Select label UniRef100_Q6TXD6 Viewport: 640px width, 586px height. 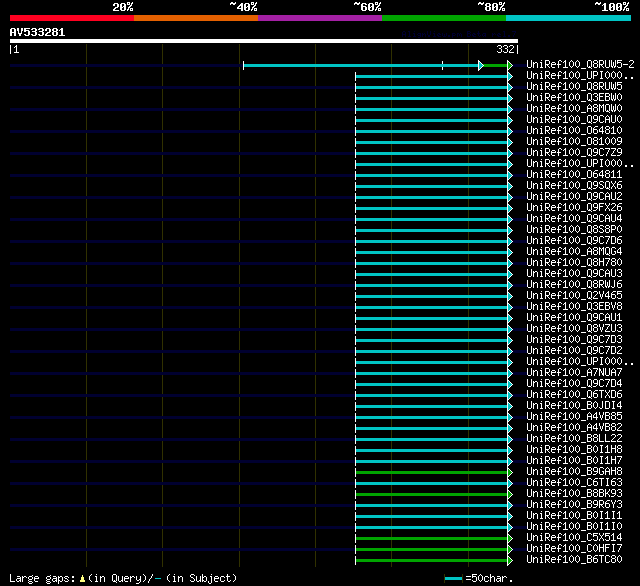tap(574, 395)
